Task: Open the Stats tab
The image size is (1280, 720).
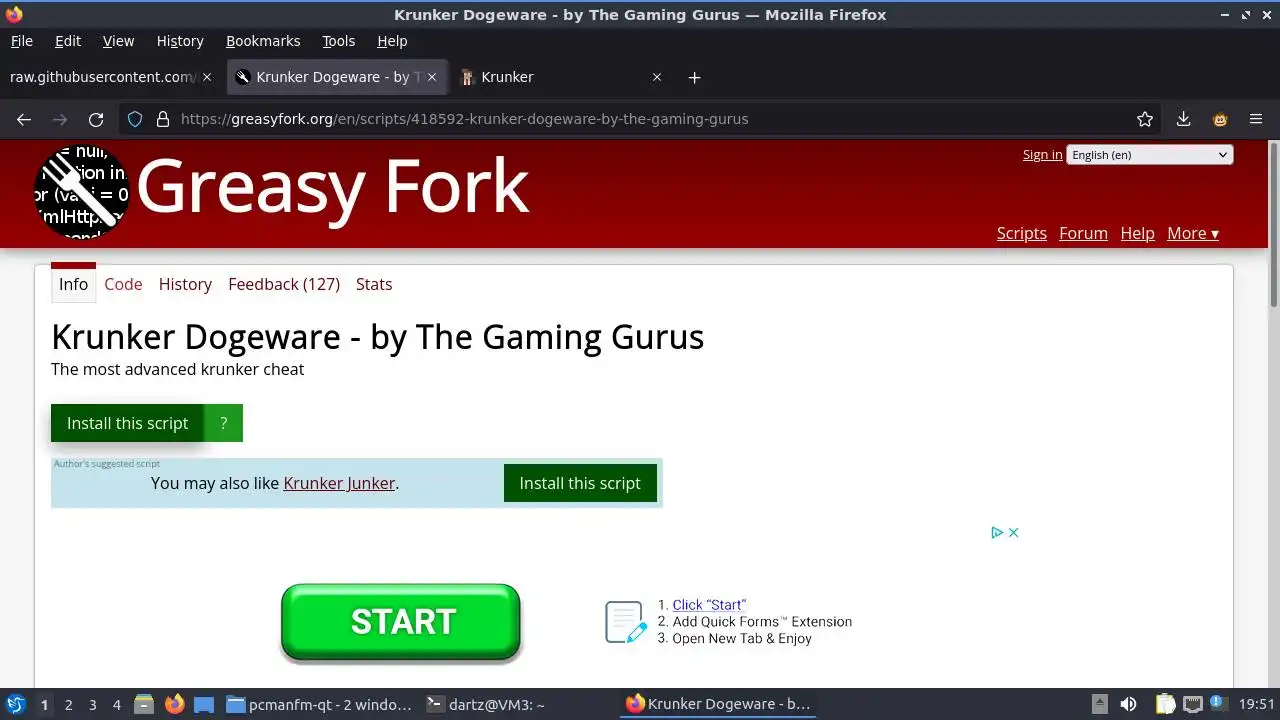Action: click(374, 284)
